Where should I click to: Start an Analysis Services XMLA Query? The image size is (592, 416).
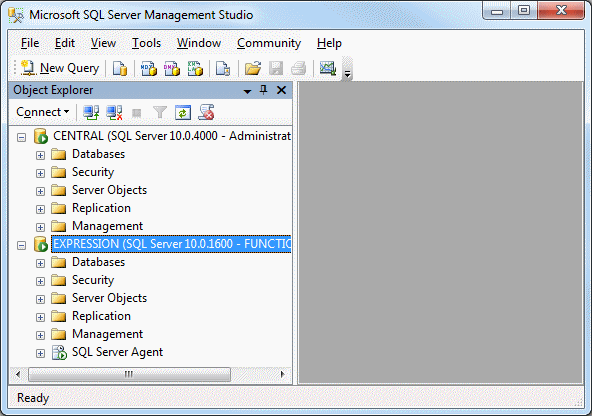(x=195, y=69)
